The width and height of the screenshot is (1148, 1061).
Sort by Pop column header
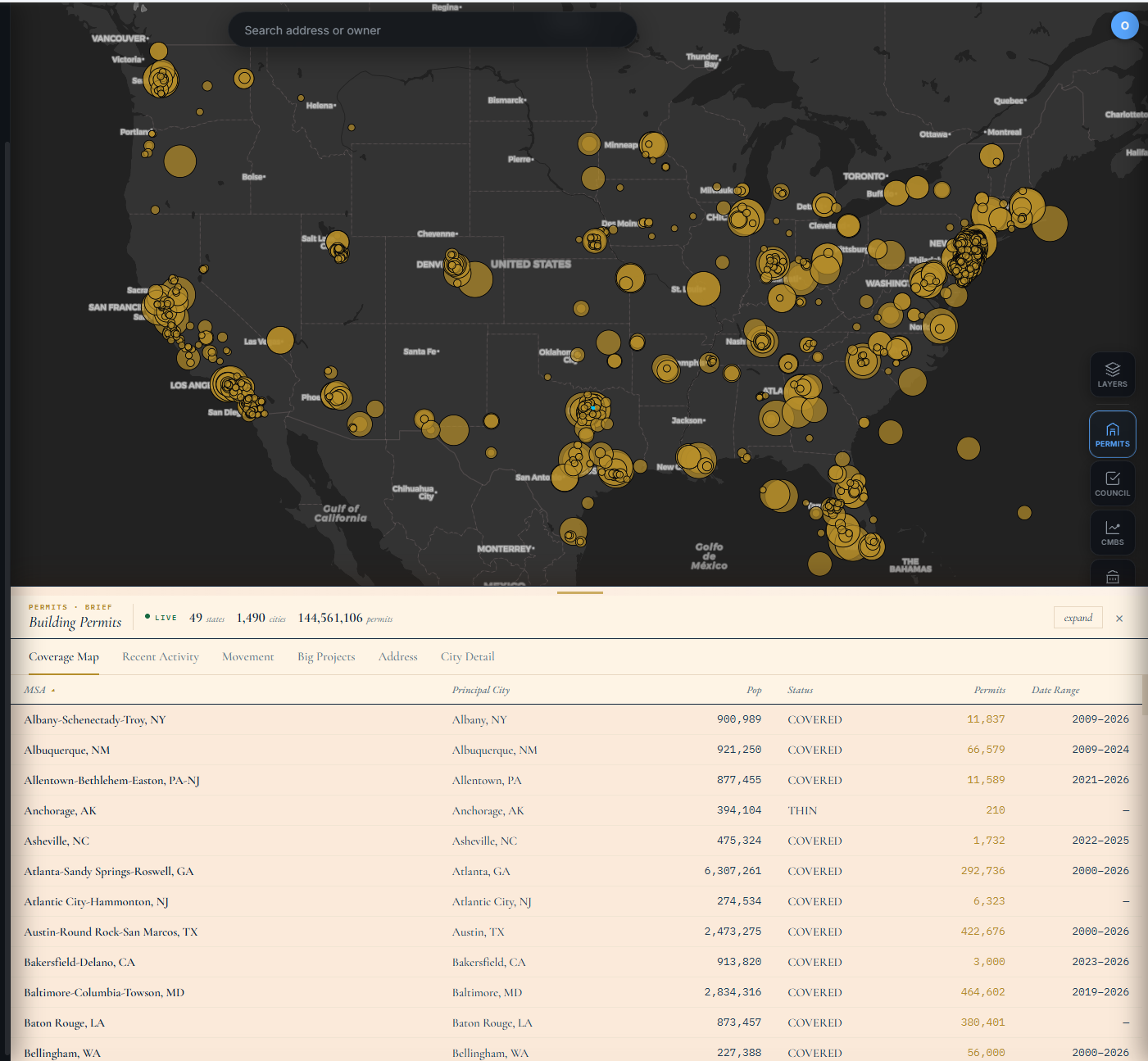754,690
